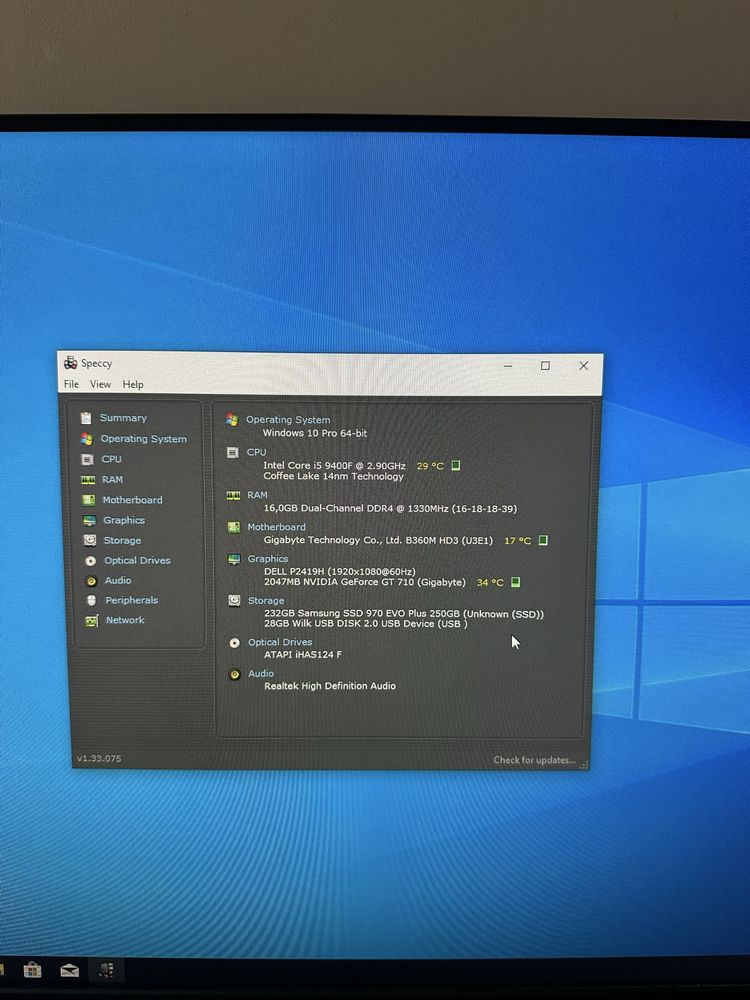Select Peripherals in the sidebar
This screenshot has height=1000, width=750.
131,600
